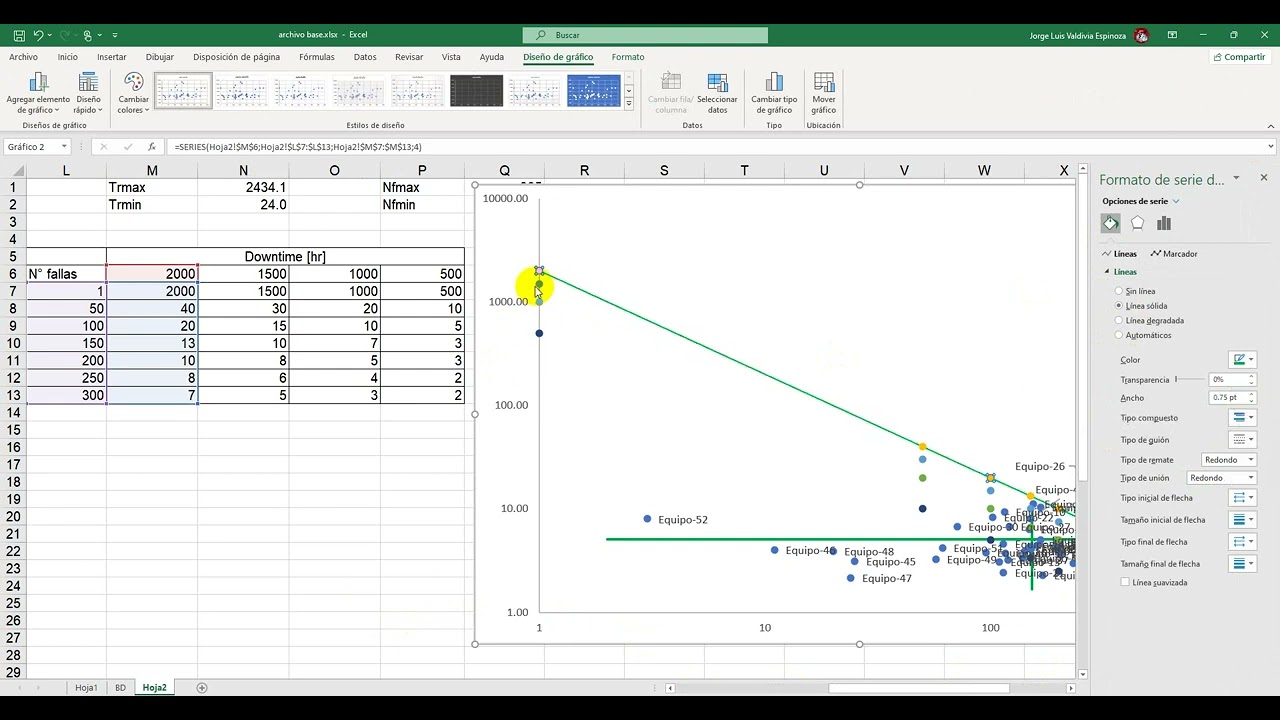1280x720 pixels.
Task: Open the Diseño rápido layouts
Action: coord(88,93)
